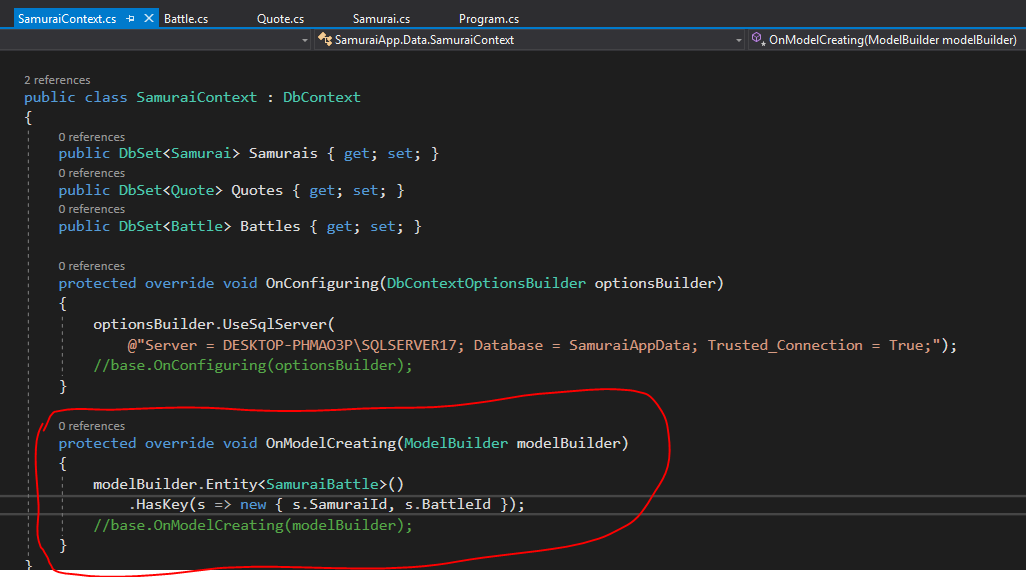Close the SamuraiContext.cs tab
Image resolution: width=1026 pixels, height=577 pixels.
click(x=149, y=18)
